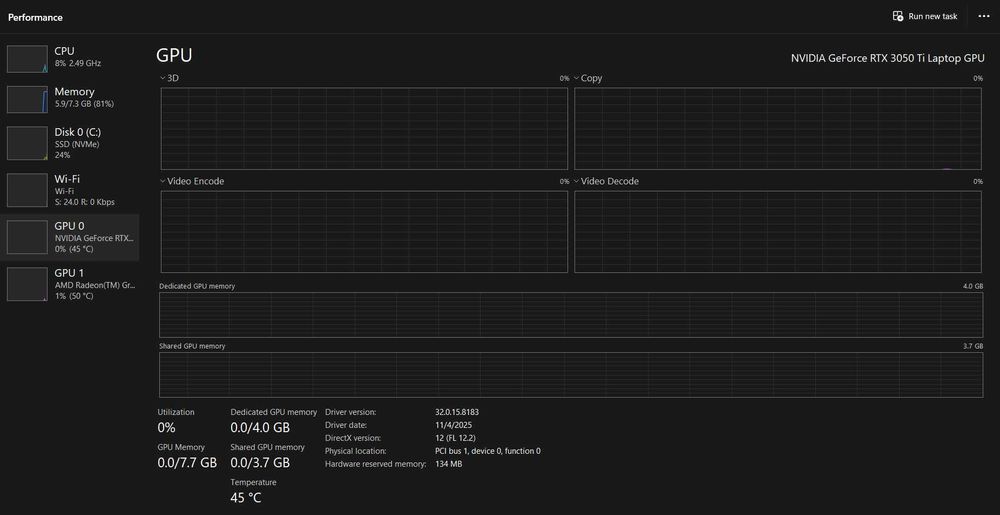
Task: Click driver version 32.0.15.8183
Action: (x=457, y=412)
